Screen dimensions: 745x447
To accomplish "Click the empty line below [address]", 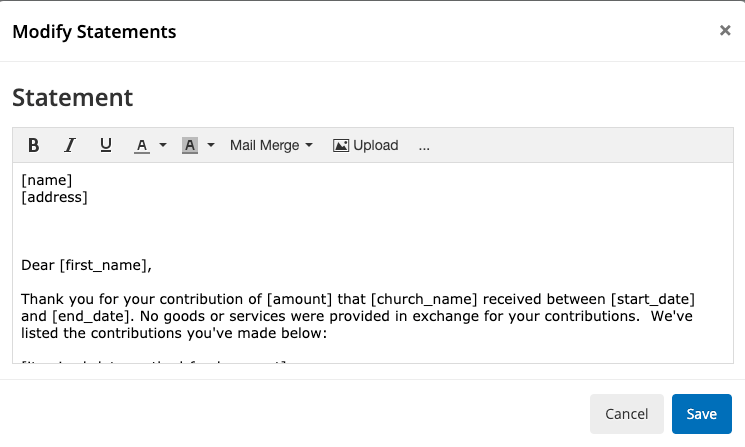I will (372, 214).
